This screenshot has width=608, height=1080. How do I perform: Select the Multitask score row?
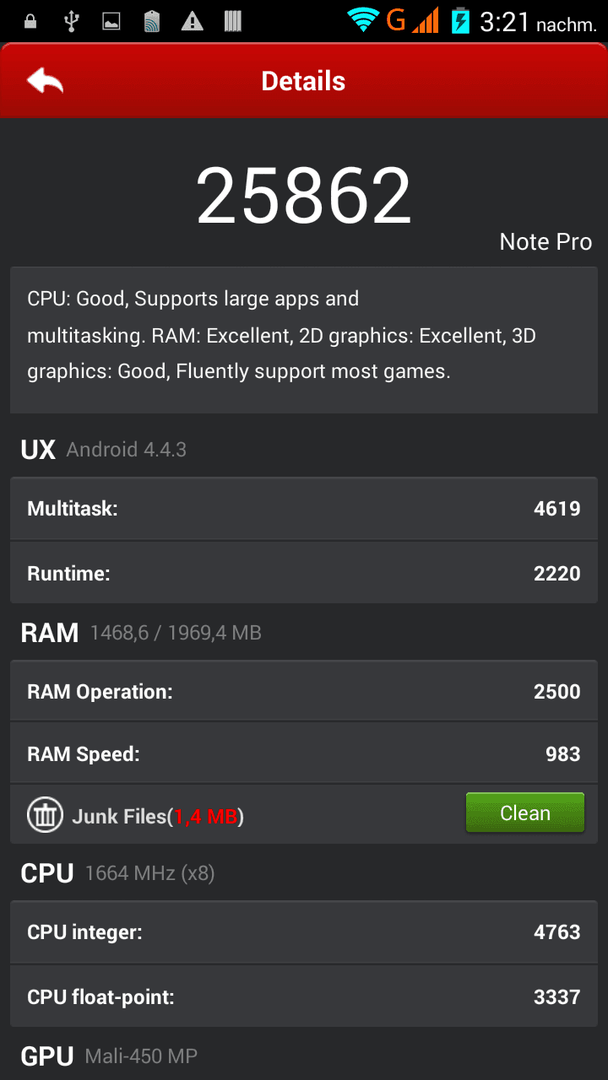click(x=304, y=508)
